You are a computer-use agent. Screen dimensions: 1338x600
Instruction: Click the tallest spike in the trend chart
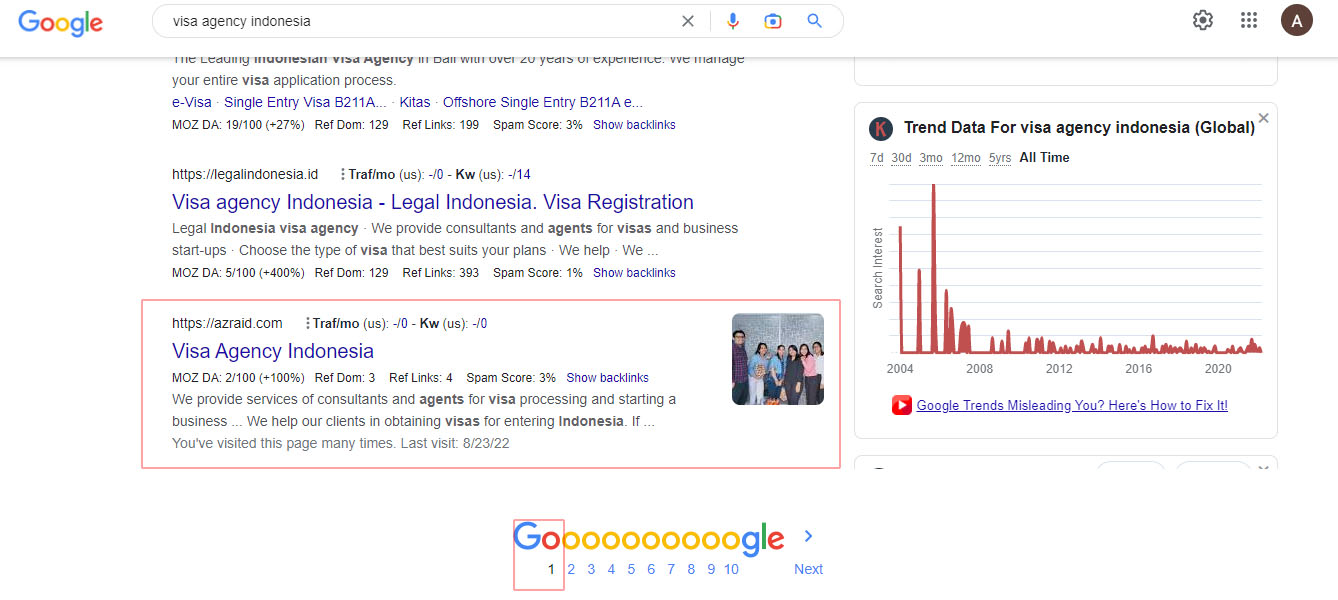coord(933,268)
